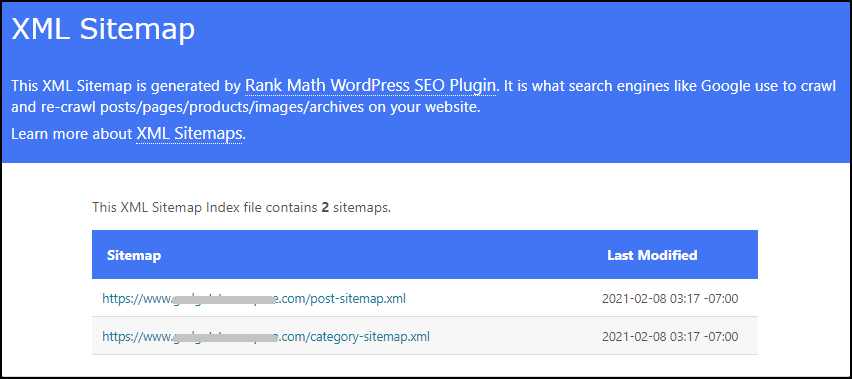Click the bold sitemap count number 2
This screenshot has height=379, width=852.
[x=325, y=207]
